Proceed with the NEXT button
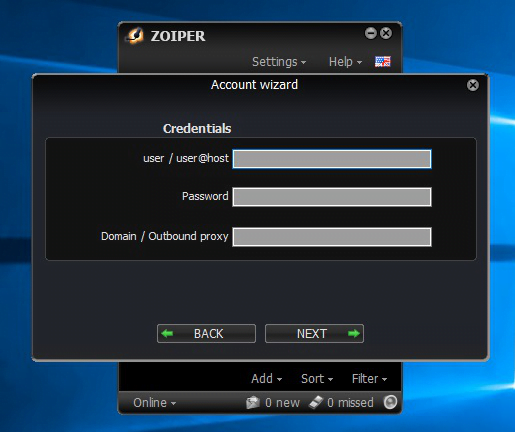515x432 pixels. [314, 333]
